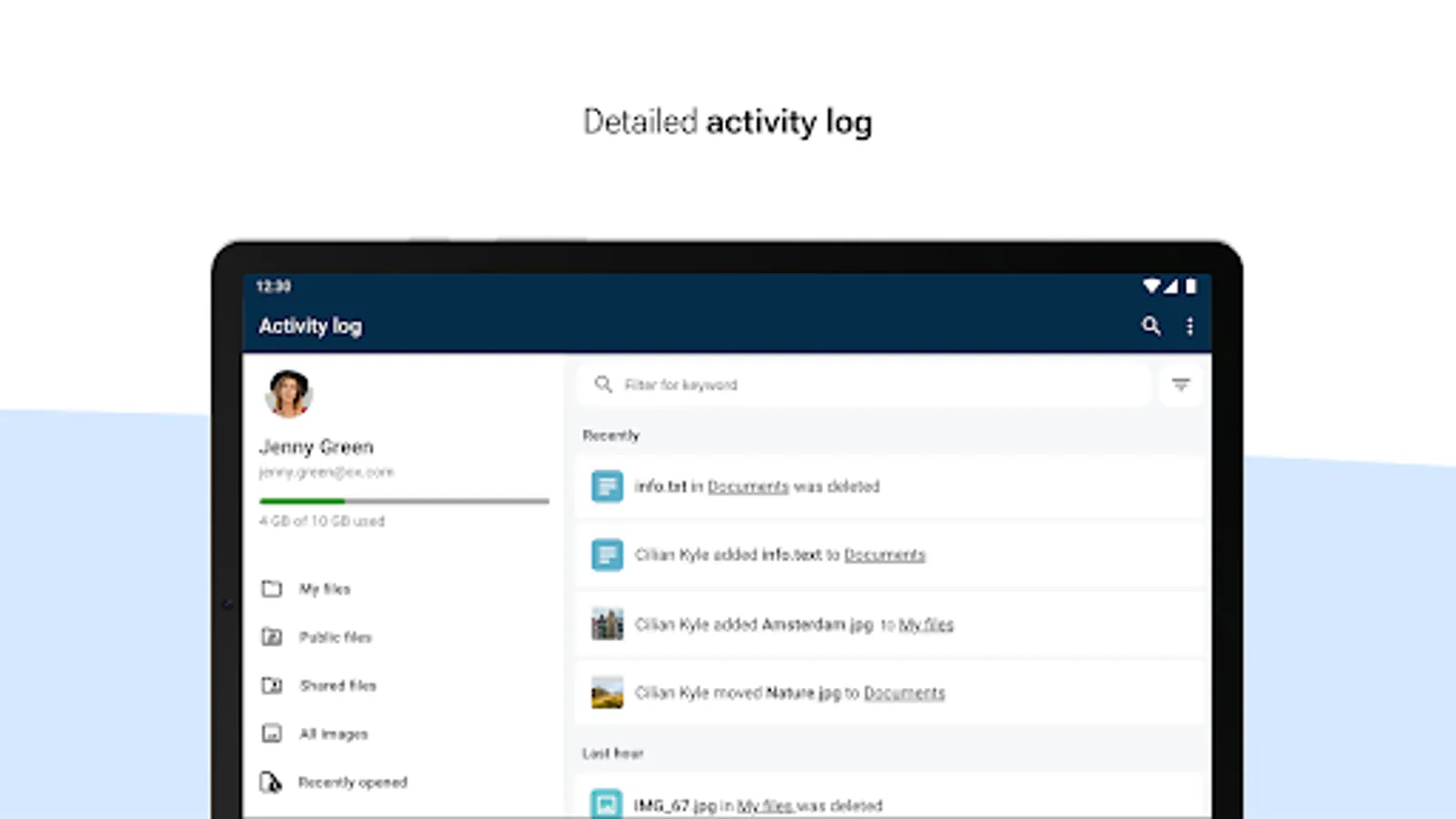Image resolution: width=1456 pixels, height=819 pixels.
Task: Click the Shared files icon
Action: pos(271,685)
